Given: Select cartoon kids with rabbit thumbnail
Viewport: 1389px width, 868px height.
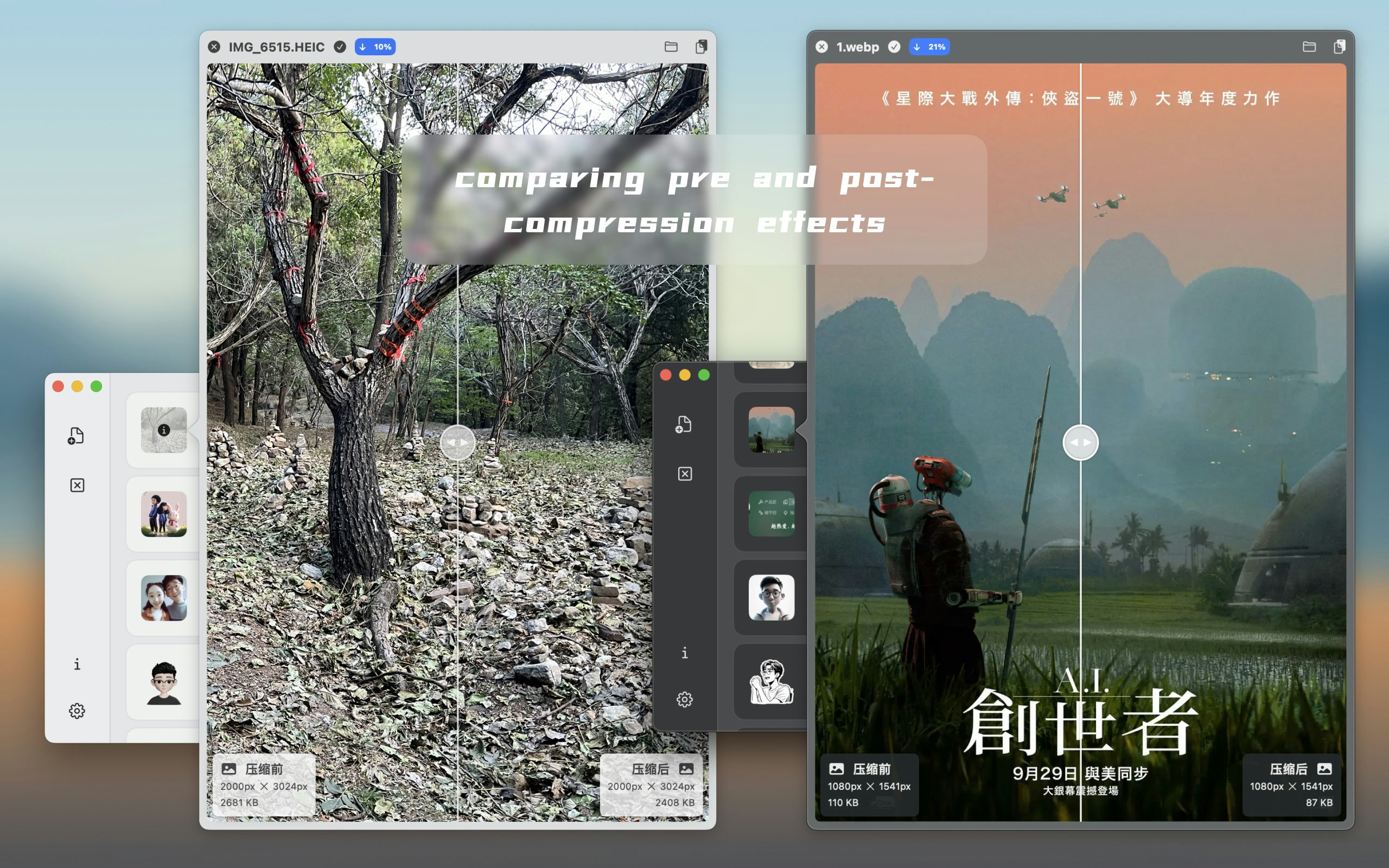Looking at the screenshot, I should (x=164, y=514).
